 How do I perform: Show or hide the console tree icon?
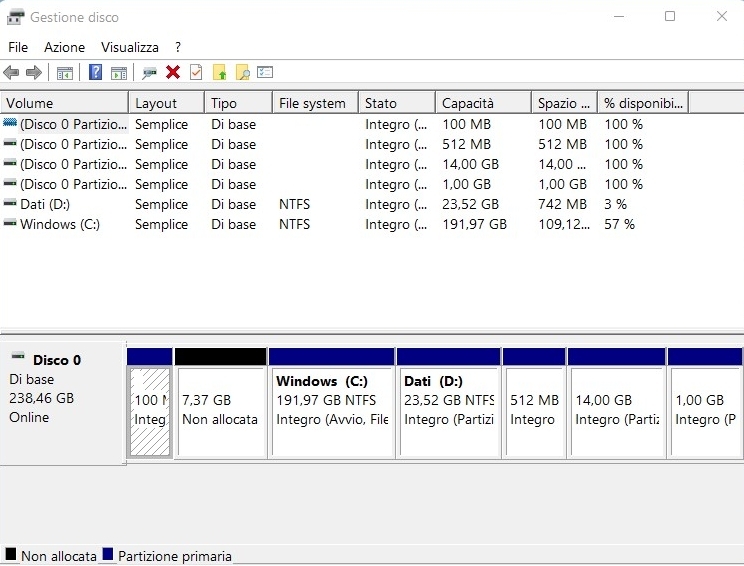[65, 73]
